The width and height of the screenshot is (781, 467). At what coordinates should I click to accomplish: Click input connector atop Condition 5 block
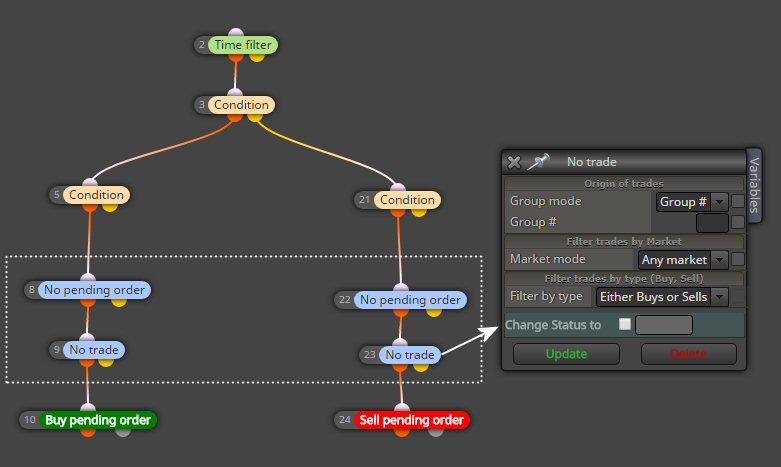(90, 182)
